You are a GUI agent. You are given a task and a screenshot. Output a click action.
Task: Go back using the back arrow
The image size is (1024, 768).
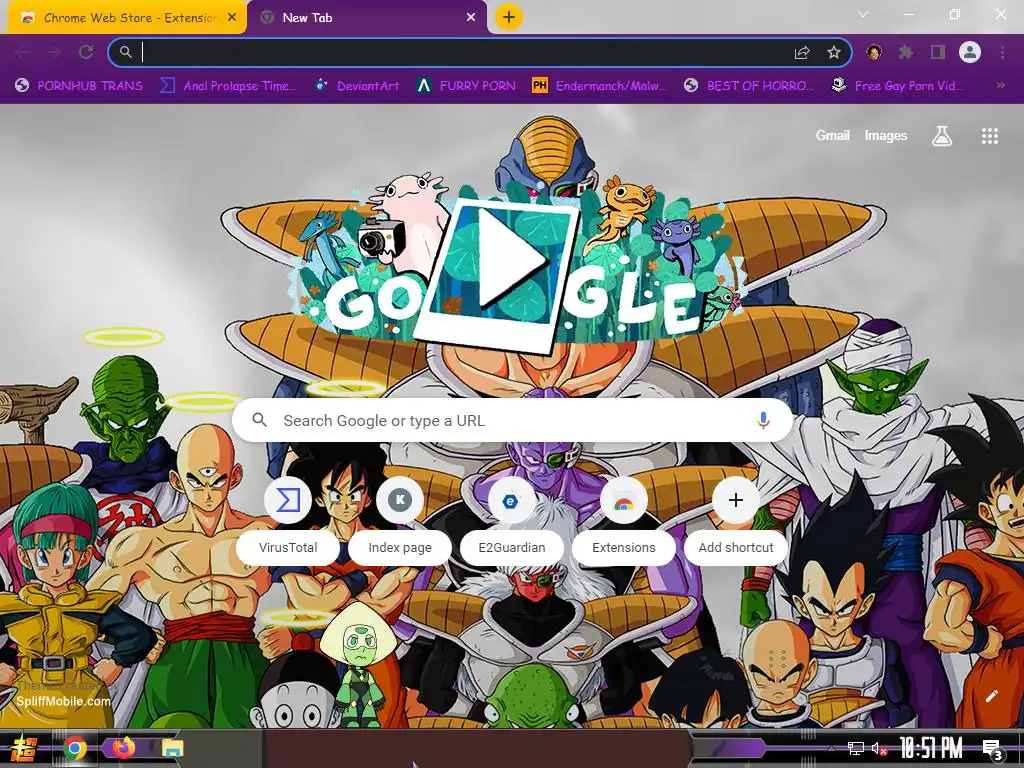click(22, 52)
